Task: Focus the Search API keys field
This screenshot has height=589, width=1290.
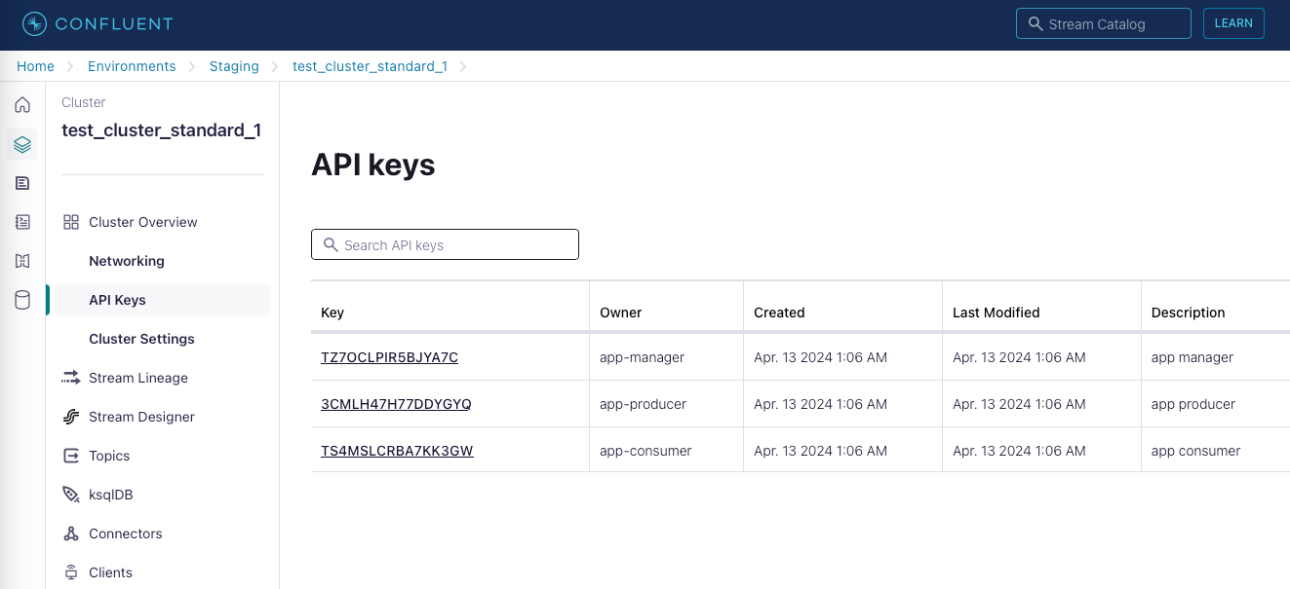Action: 445,245
